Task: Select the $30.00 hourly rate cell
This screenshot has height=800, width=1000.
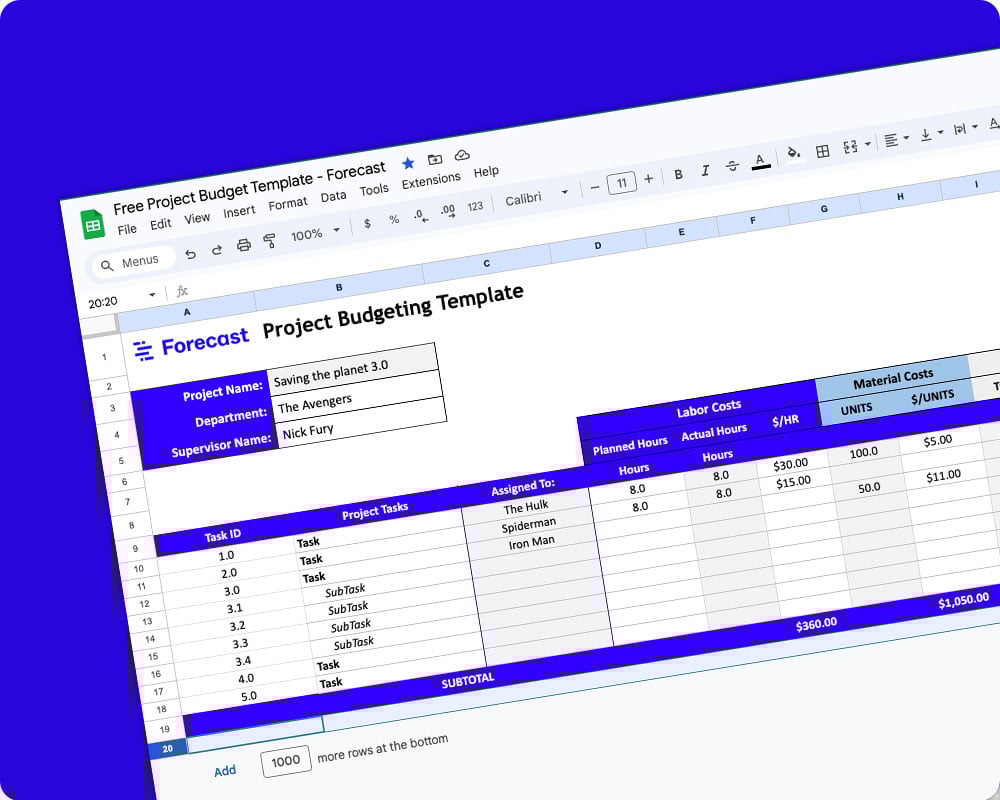Action: coord(791,464)
